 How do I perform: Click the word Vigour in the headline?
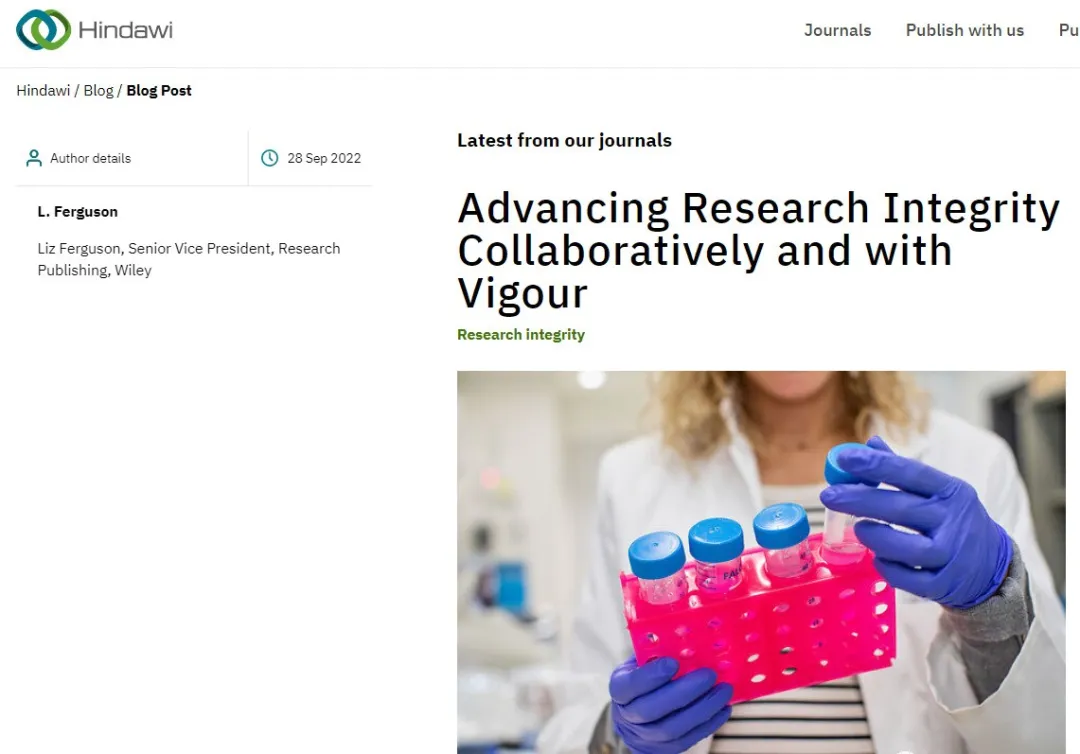[x=522, y=293]
